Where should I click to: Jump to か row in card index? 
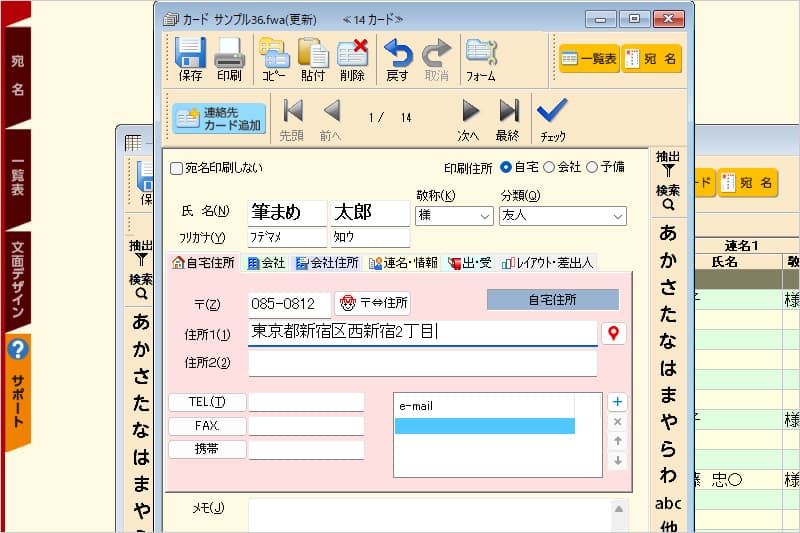tap(668, 260)
